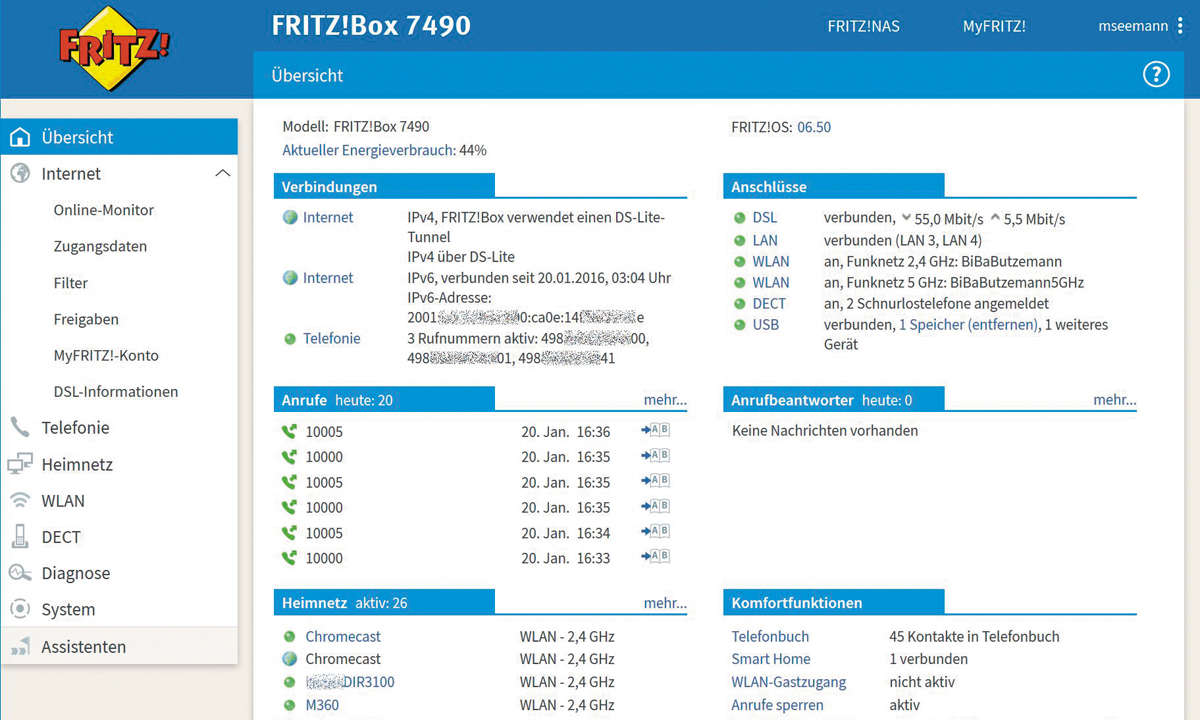
Task: Open the help question mark icon
Action: click(x=1156, y=74)
